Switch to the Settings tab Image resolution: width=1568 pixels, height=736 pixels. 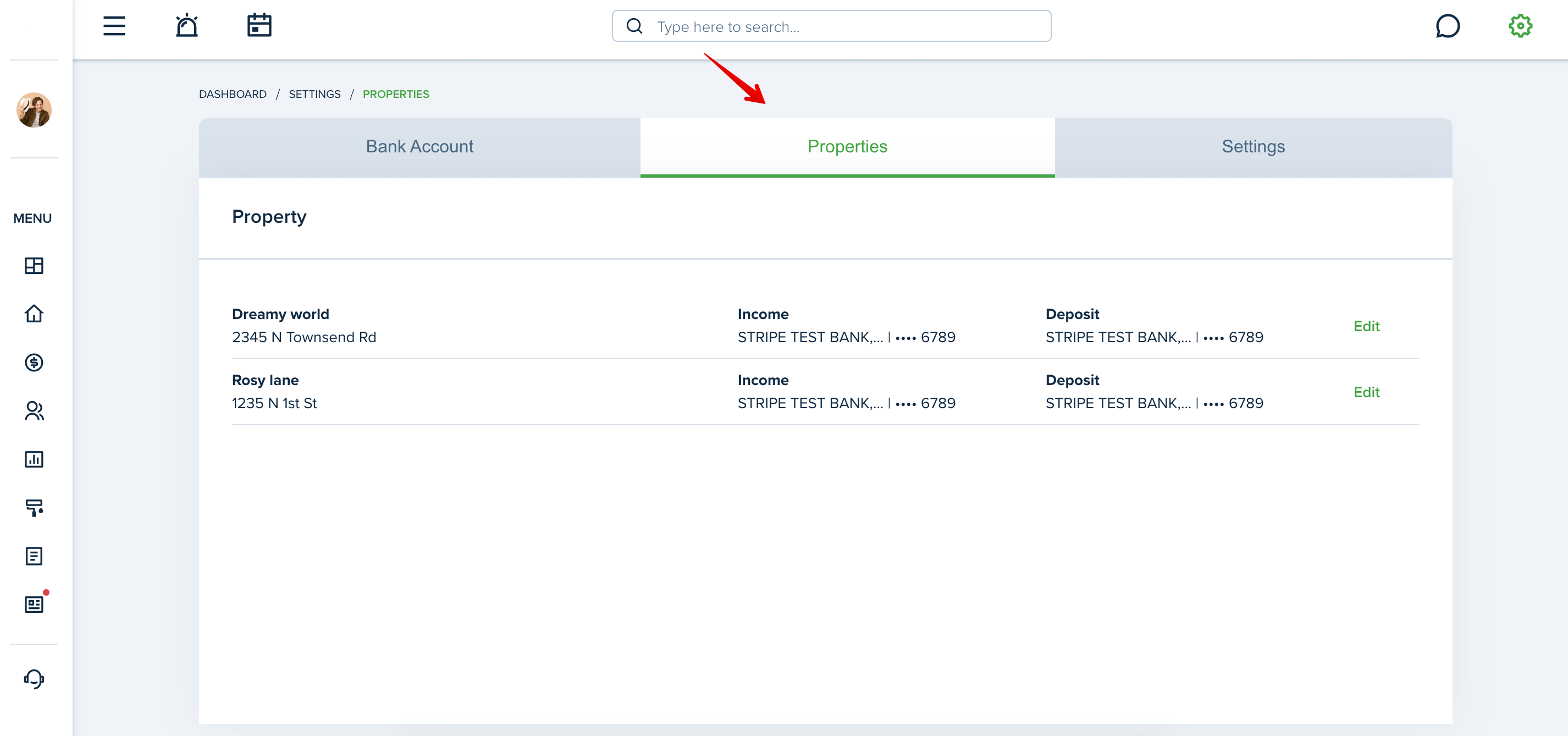1254,147
